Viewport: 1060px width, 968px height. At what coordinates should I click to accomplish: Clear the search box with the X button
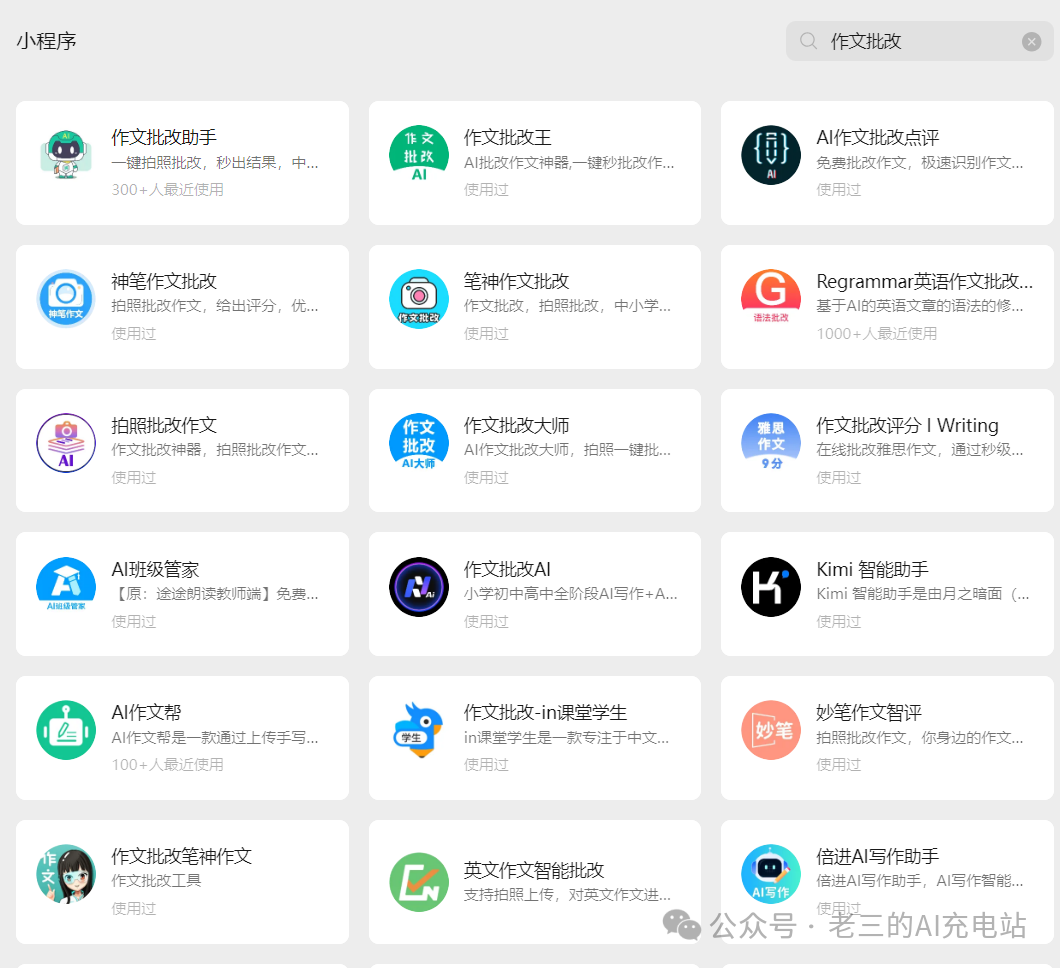click(1032, 42)
